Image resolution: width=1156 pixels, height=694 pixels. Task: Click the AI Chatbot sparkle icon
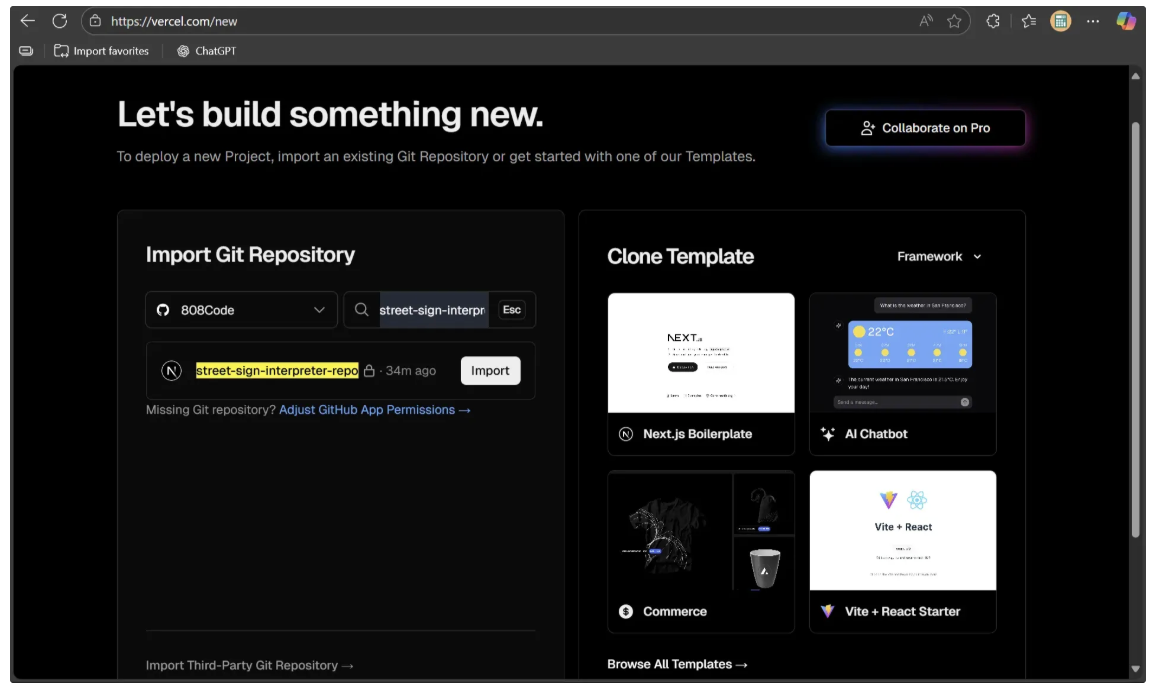click(x=828, y=434)
